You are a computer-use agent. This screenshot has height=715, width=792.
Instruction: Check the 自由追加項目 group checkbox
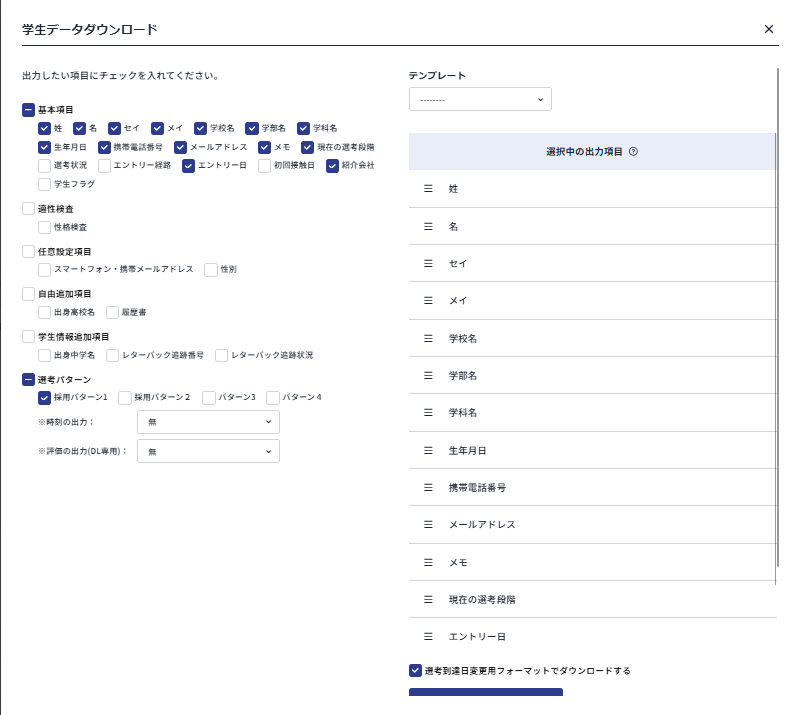coord(28,294)
